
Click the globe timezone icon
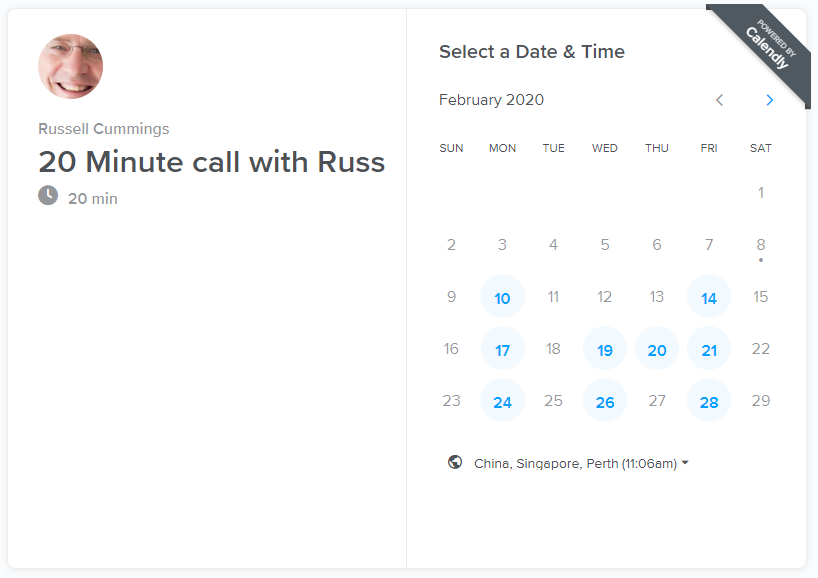pos(455,462)
